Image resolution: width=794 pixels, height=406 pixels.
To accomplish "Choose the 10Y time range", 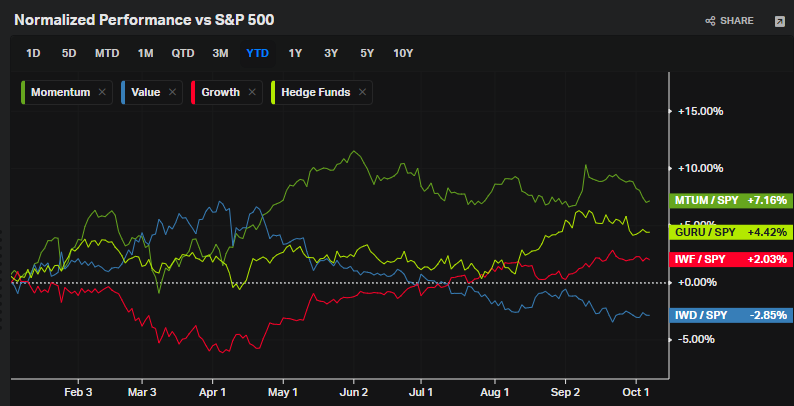I will (403, 53).
